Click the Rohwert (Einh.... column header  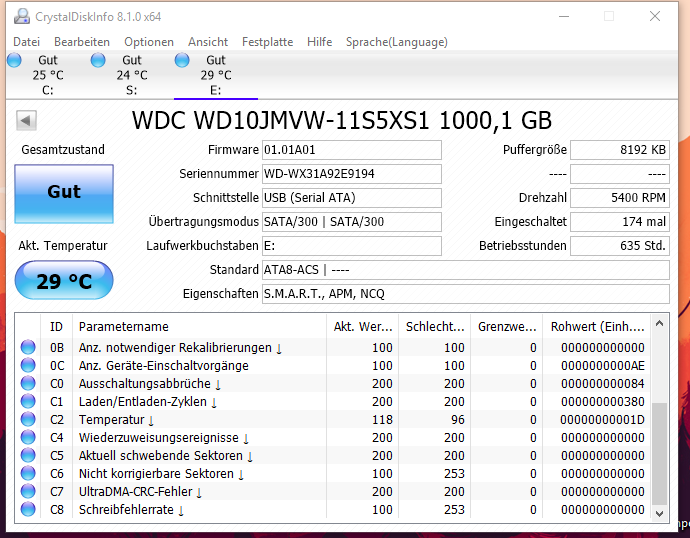click(x=597, y=326)
